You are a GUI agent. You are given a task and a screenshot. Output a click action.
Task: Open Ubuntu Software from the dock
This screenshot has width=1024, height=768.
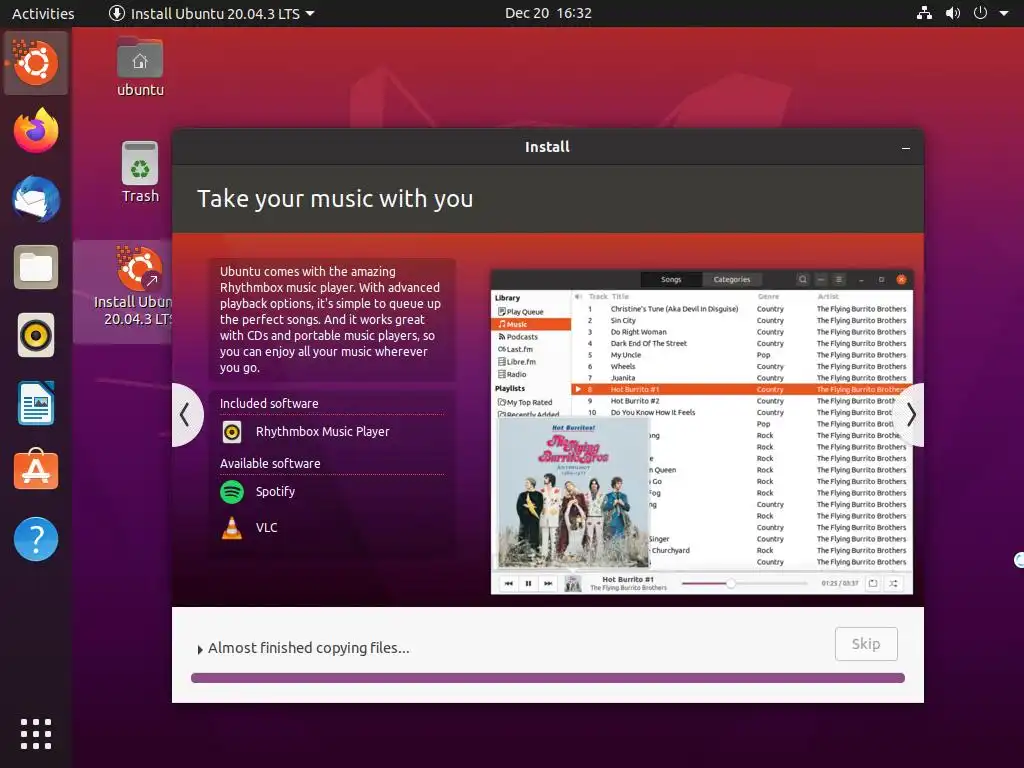pos(35,470)
